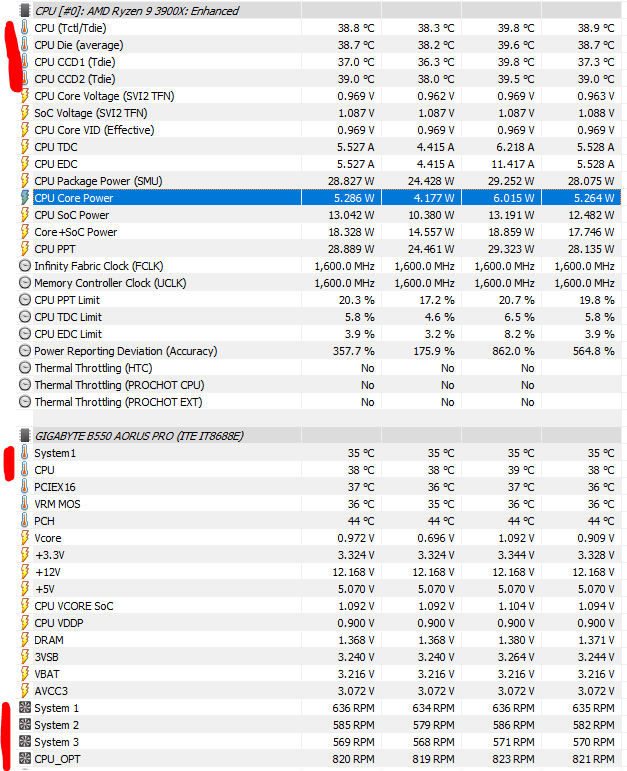
Task: Click the lightning icon next to +12V
Action: click(25, 572)
